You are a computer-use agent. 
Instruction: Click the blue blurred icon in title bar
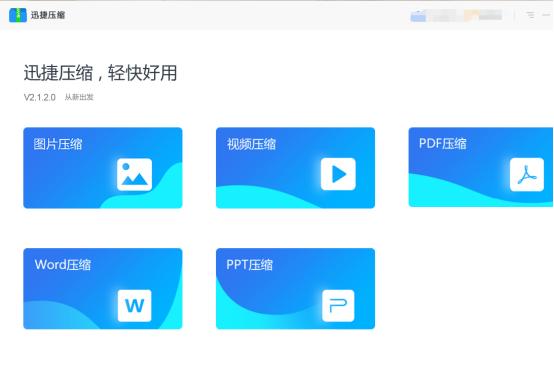pos(418,16)
